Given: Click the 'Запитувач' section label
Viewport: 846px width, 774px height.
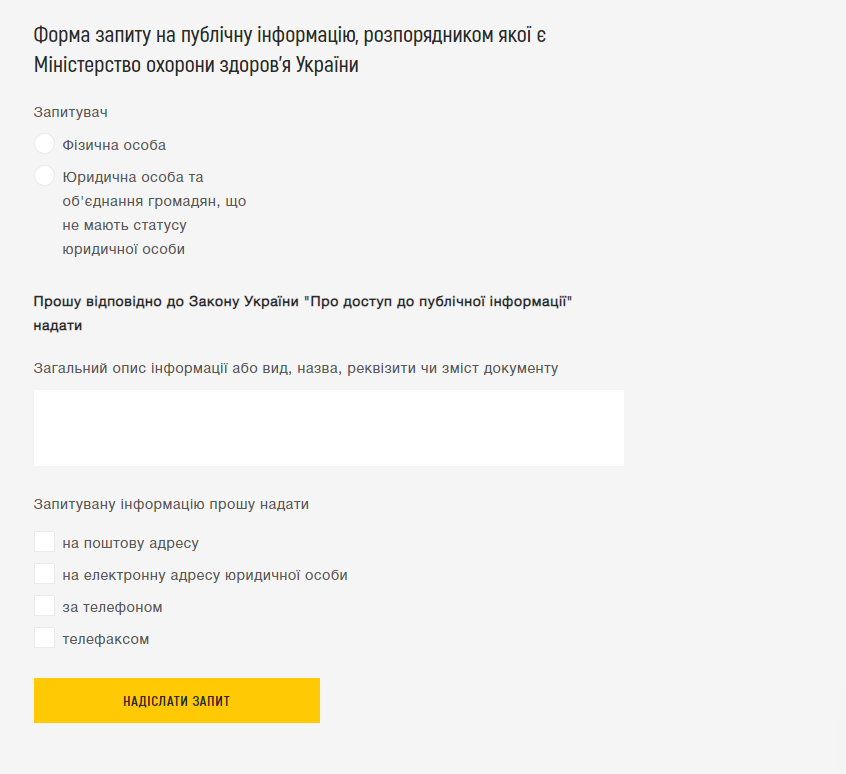Looking at the screenshot, I should click(x=70, y=112).
